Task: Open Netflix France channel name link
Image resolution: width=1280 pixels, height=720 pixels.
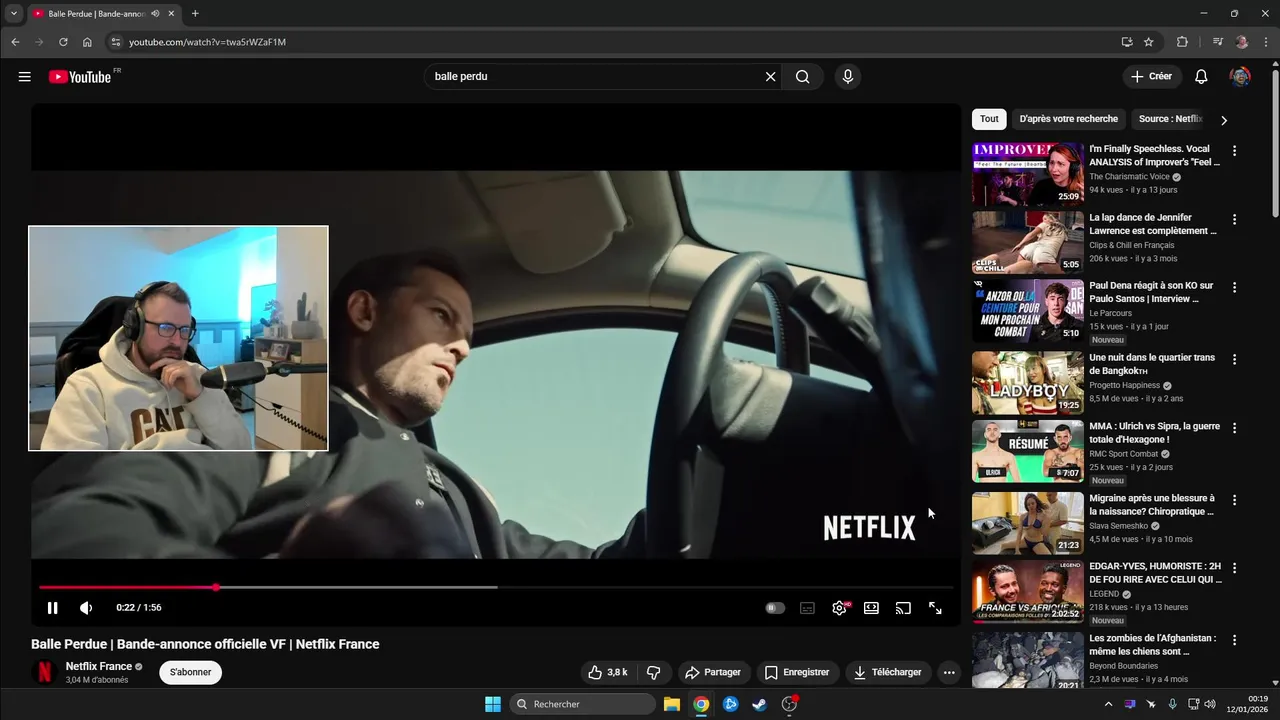Action: tap(99, 666)
